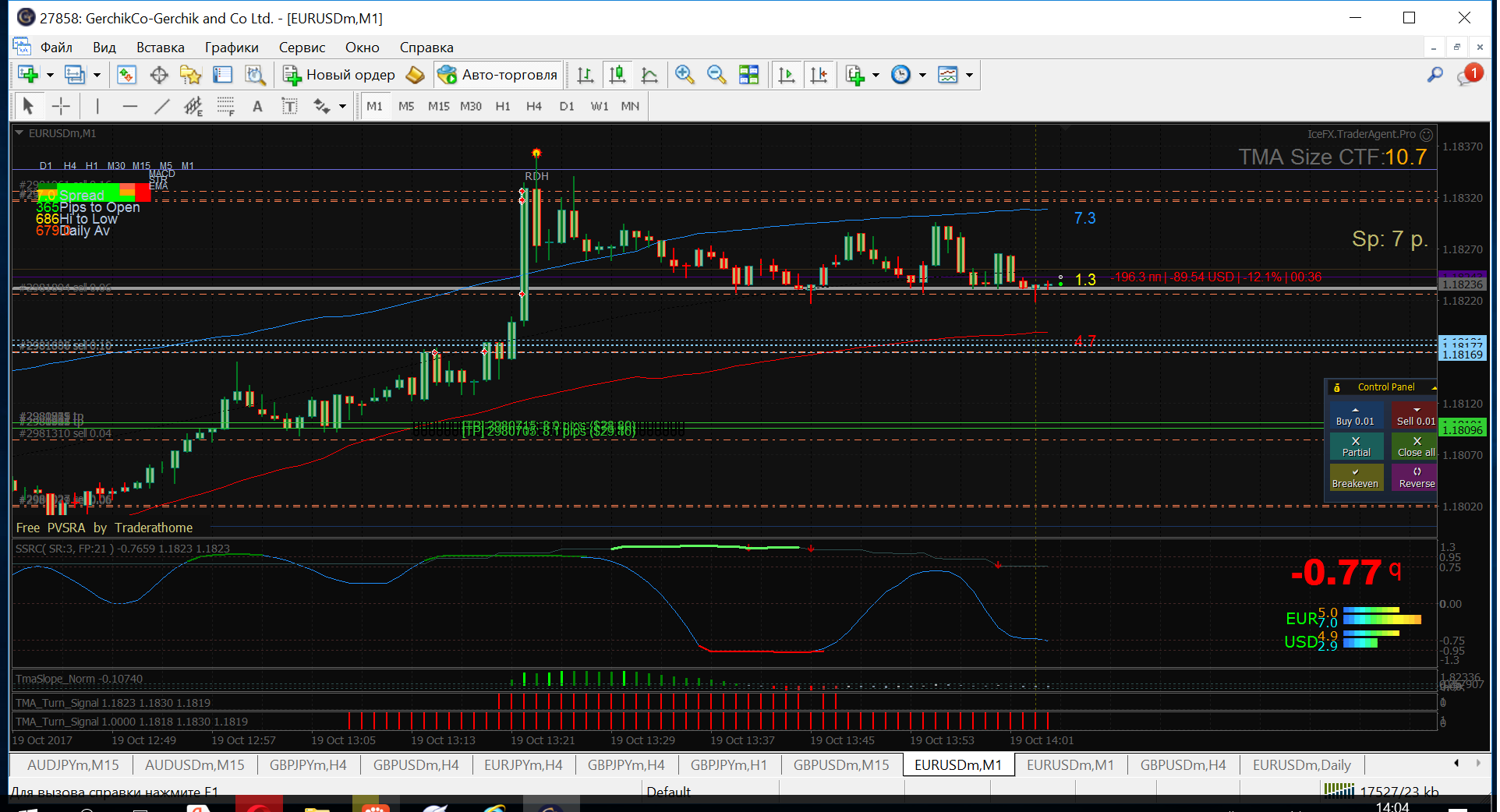Viewport: 1500px width, 812px height.
Task: Open the Navigator favorites folder icon
Action: click(190, 75)
